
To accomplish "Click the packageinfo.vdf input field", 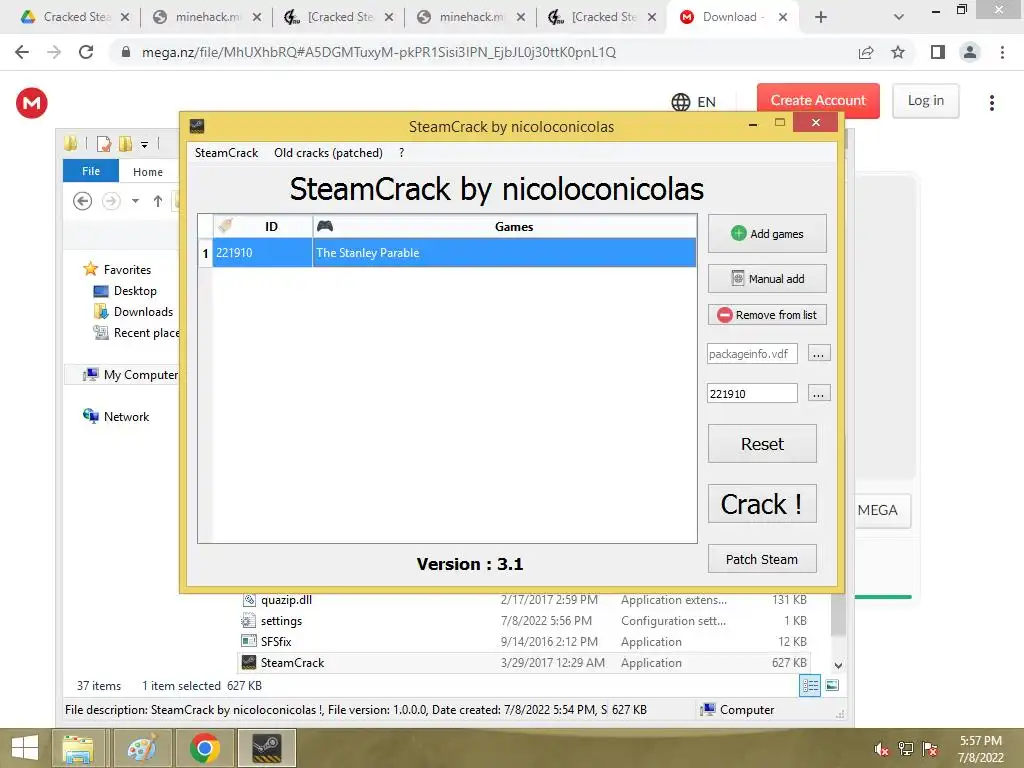I will pos(752,353).
